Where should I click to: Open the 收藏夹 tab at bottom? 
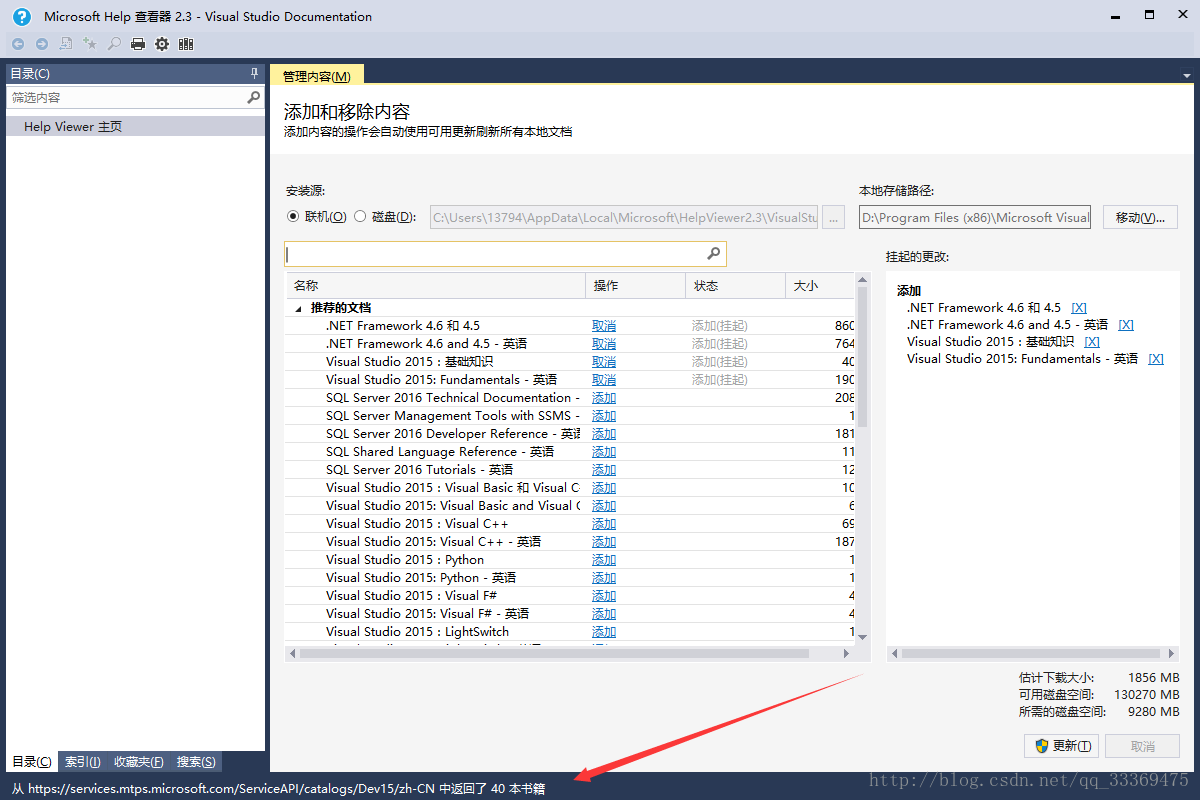[x=139, y=762]
